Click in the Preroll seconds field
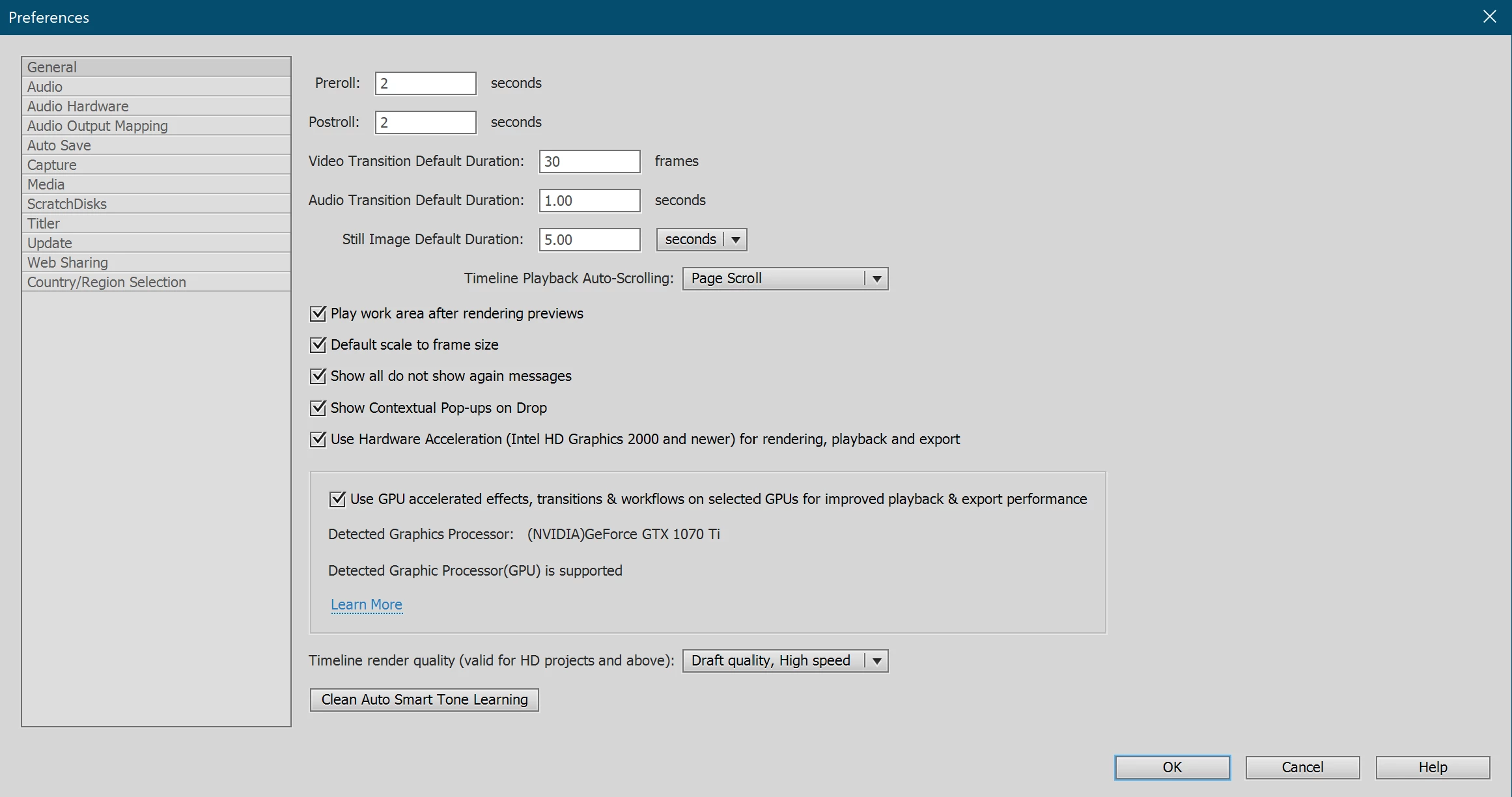Screen dimensions: 1512x797 [x=425, y=83]
